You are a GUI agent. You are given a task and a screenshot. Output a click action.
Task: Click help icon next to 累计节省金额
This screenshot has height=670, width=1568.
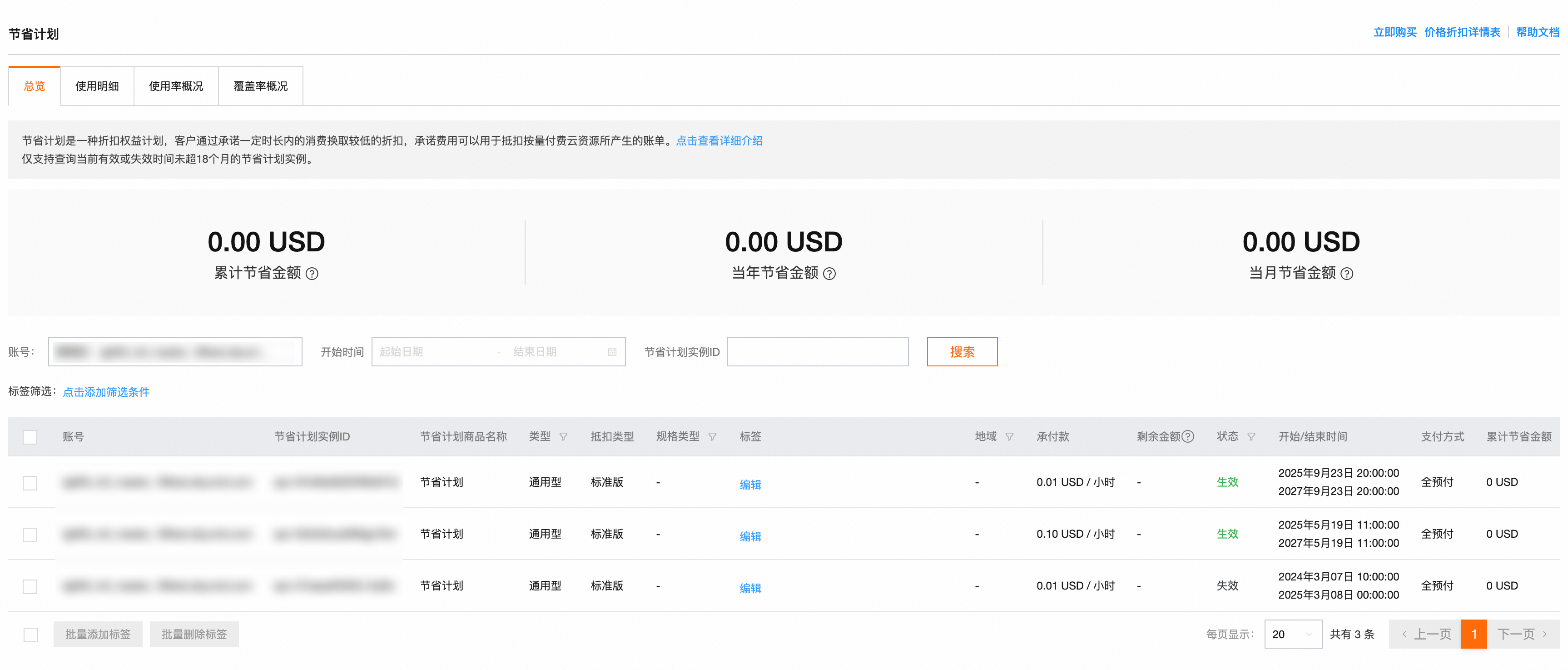click(312, 274)
